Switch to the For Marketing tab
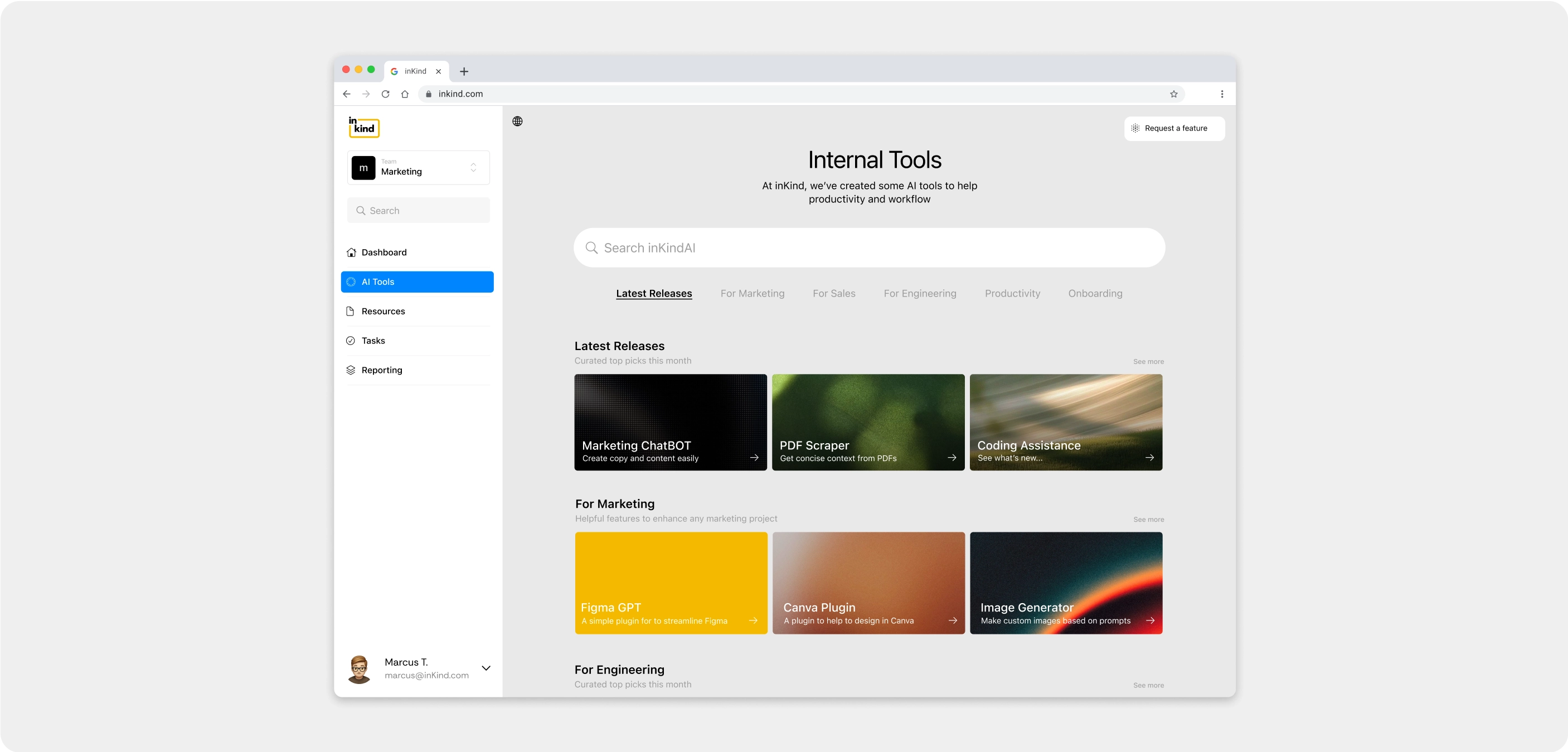 coord(753,293)
